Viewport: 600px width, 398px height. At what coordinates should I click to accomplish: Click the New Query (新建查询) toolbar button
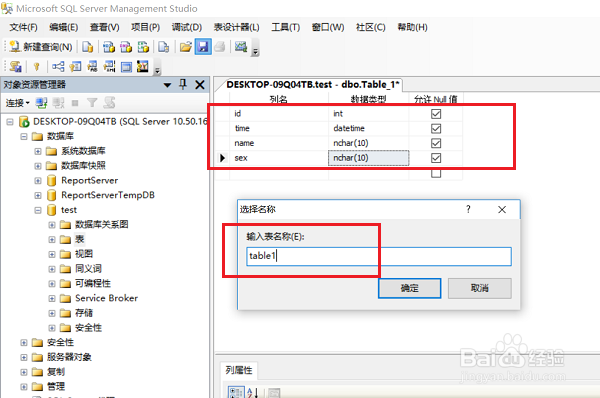[41, 47]
